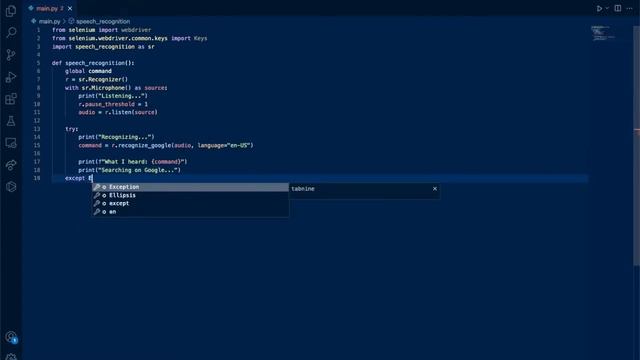The width and height of the screenshot is (640, 360).
Task: Split the editor to the right
Action: click(x=618, y=8)
